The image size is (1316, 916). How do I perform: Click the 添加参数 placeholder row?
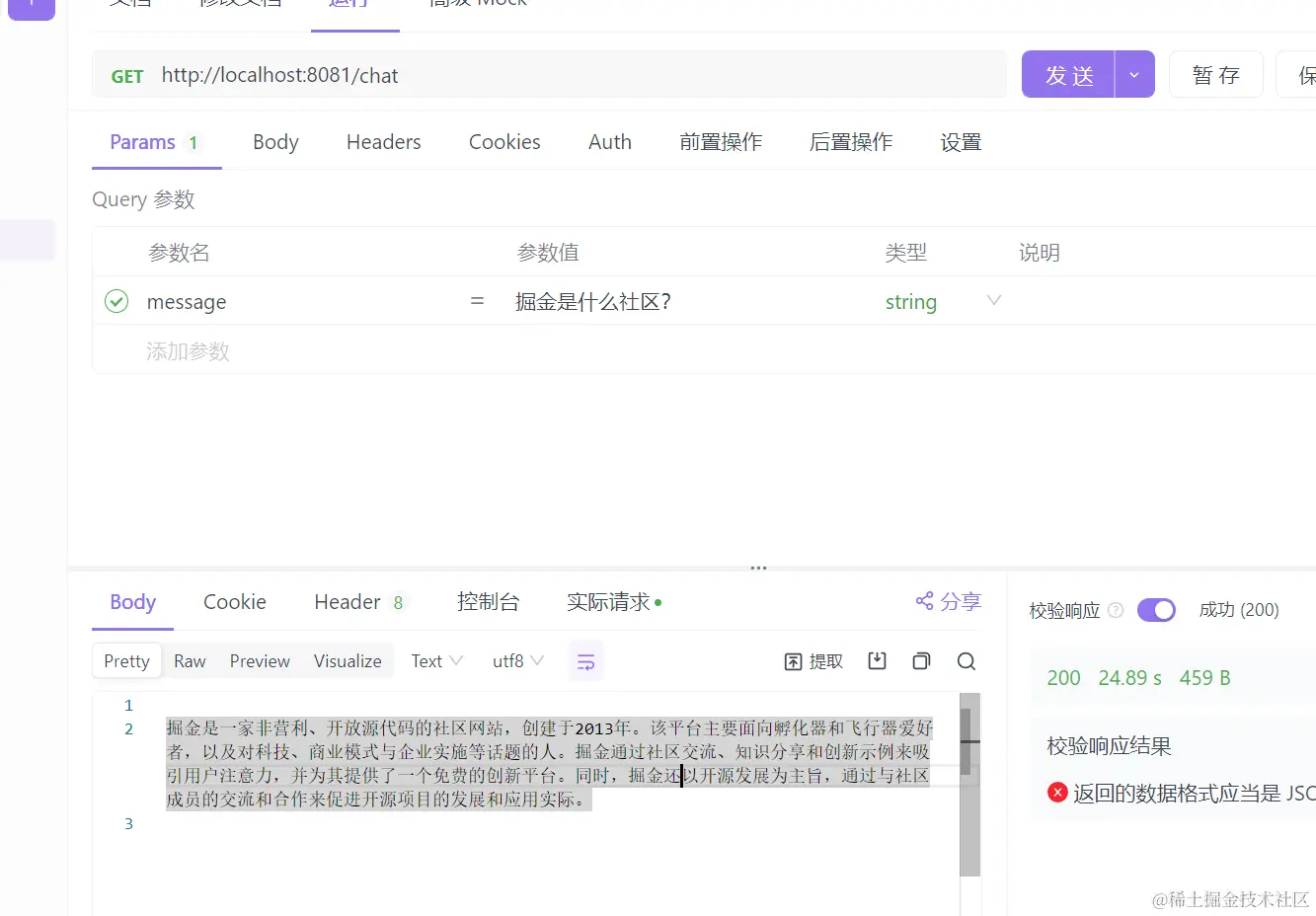coord(188,351)
